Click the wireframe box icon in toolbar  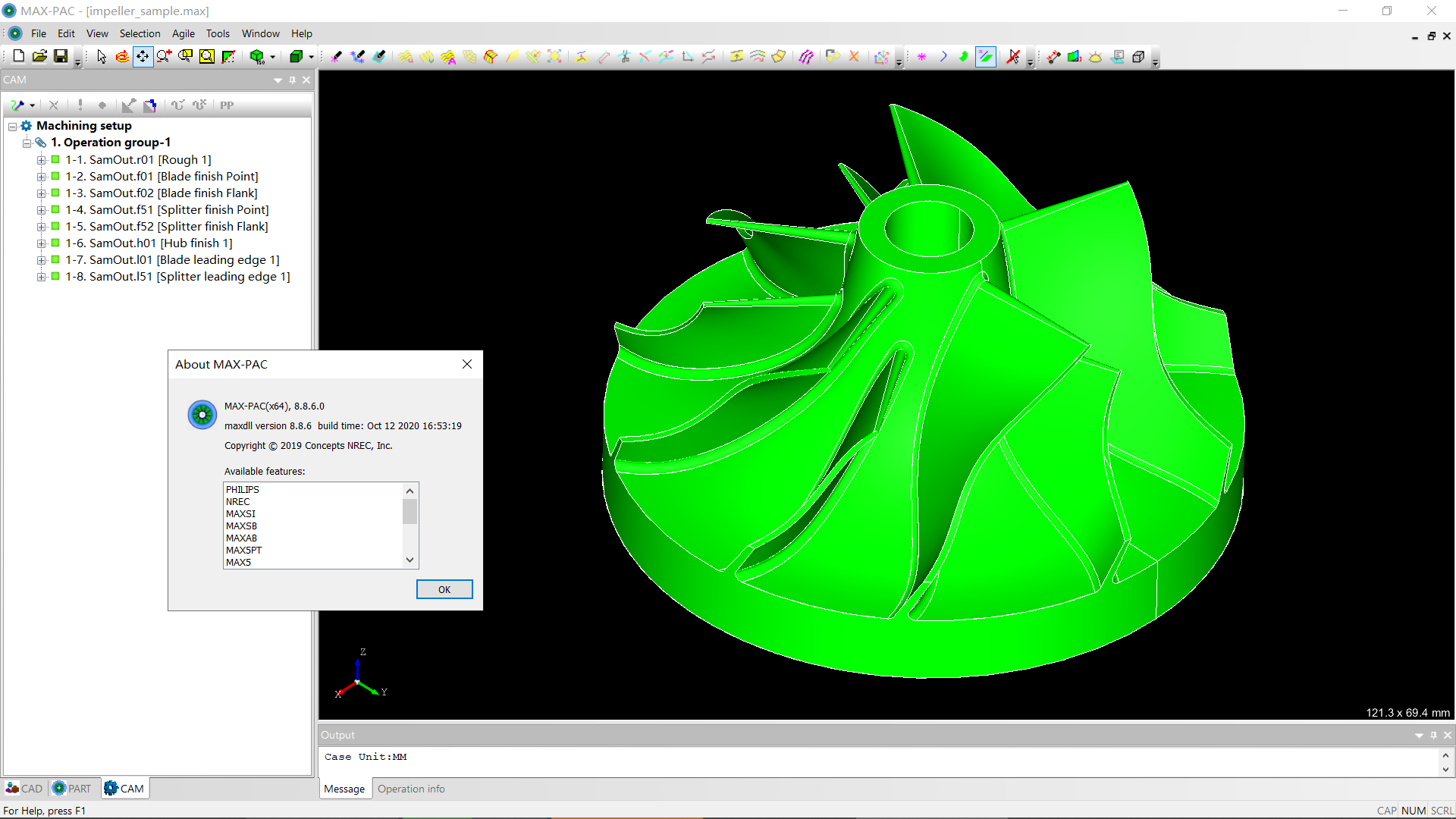(x=1138, y=57)
